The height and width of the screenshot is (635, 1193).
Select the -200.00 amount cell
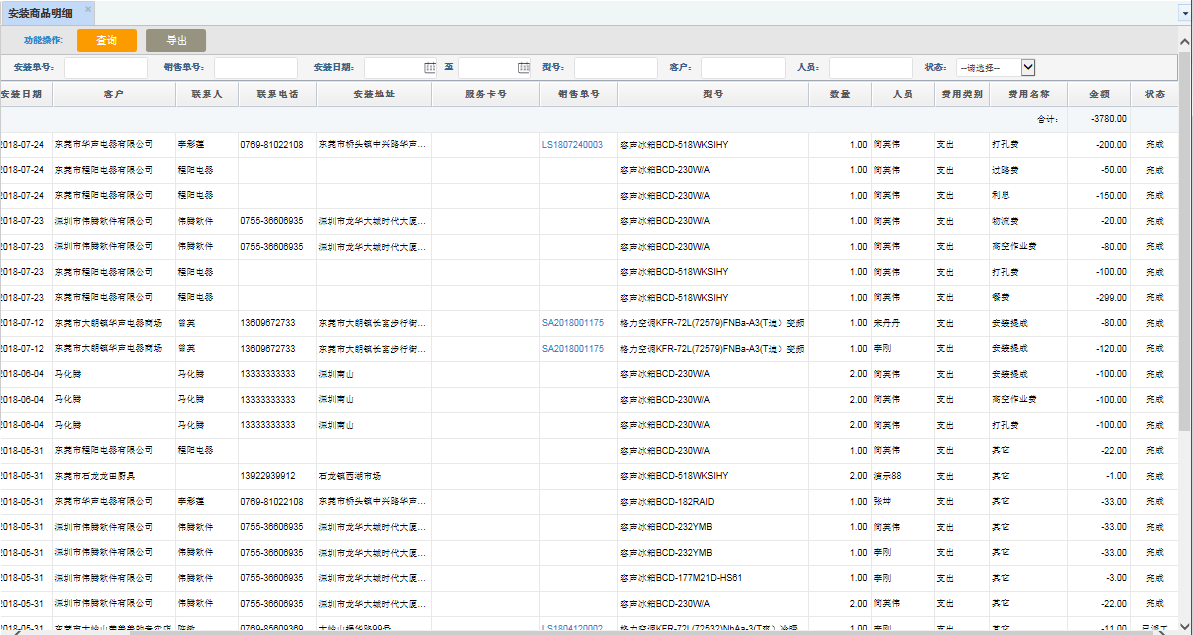coord(1099,144)
